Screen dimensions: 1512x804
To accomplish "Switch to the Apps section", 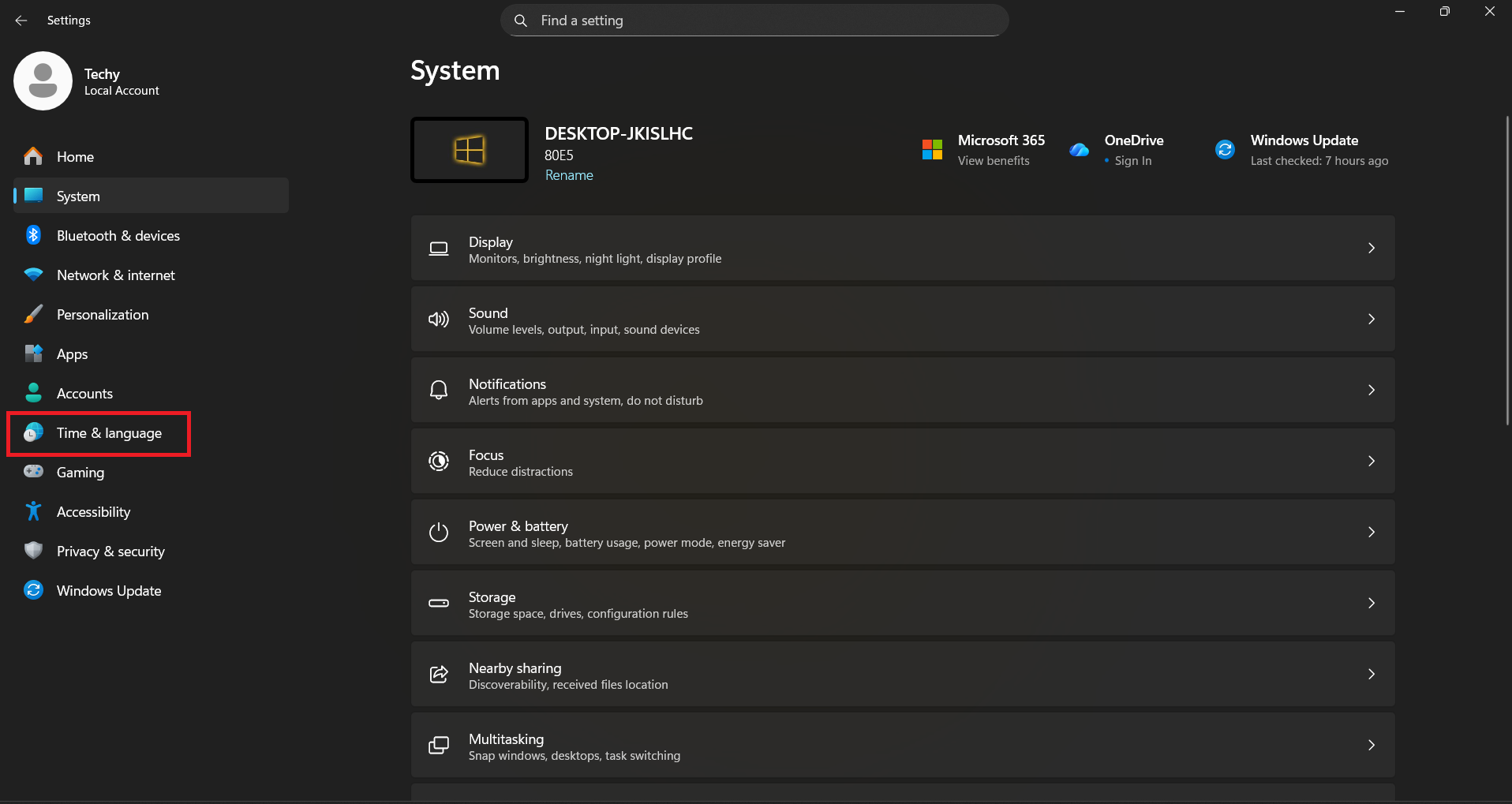I will pos(72,354).
